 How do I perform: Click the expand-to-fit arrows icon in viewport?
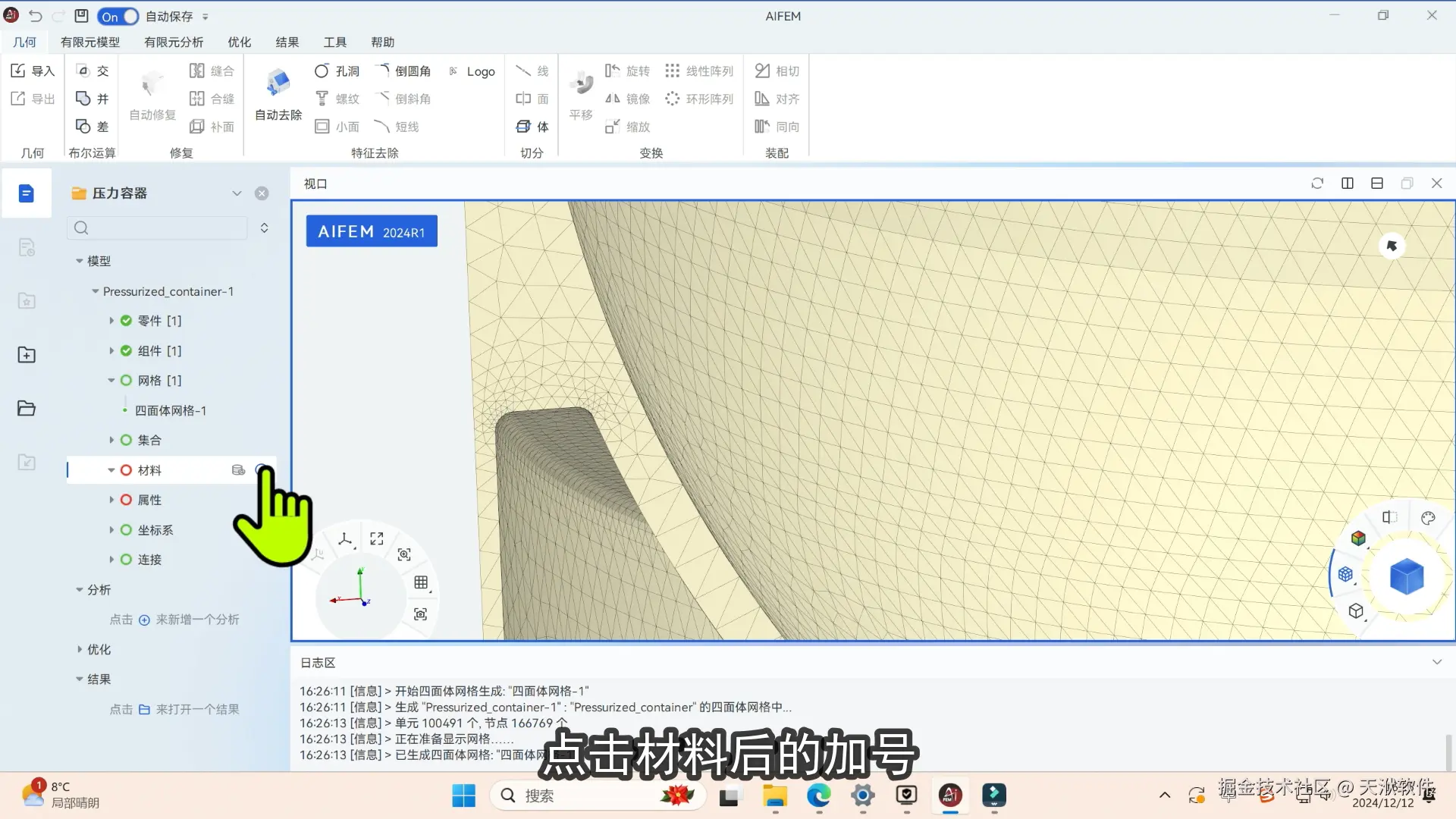tap(377, 538)
